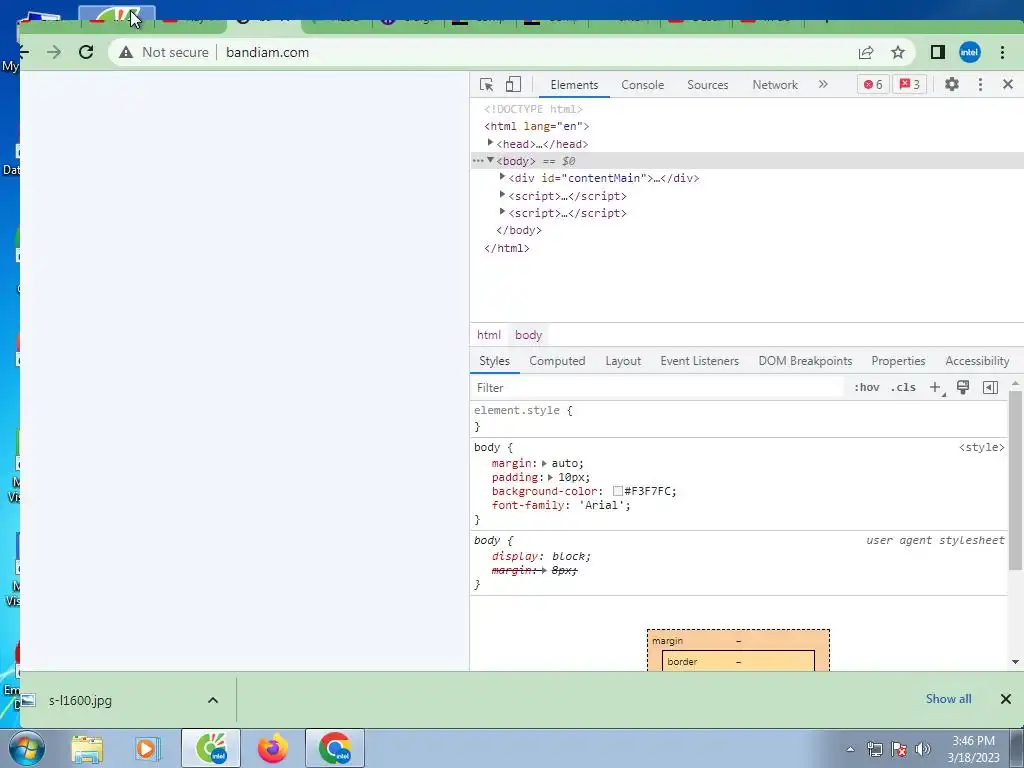Expand the head element node
The image size is (1024, 768).
point(490,143)
